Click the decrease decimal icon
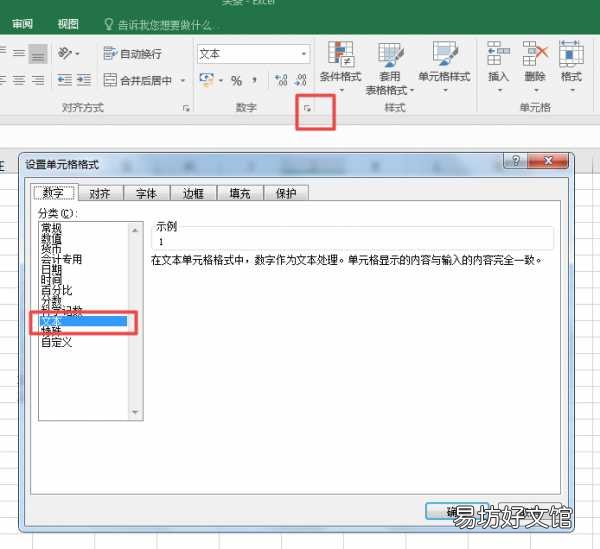The image size is (600, 549). click(301, 80)
